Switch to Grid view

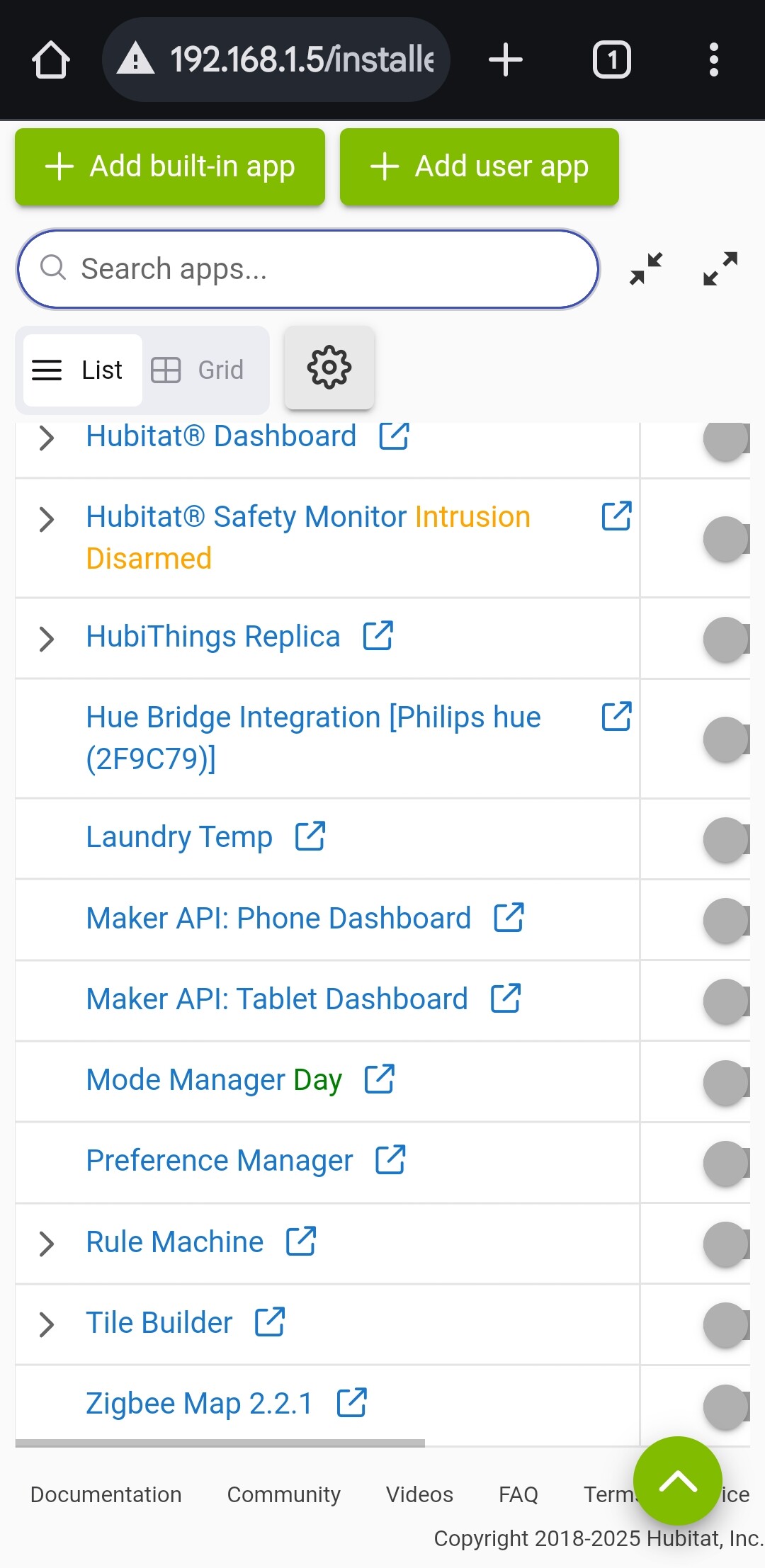[198, 370]
